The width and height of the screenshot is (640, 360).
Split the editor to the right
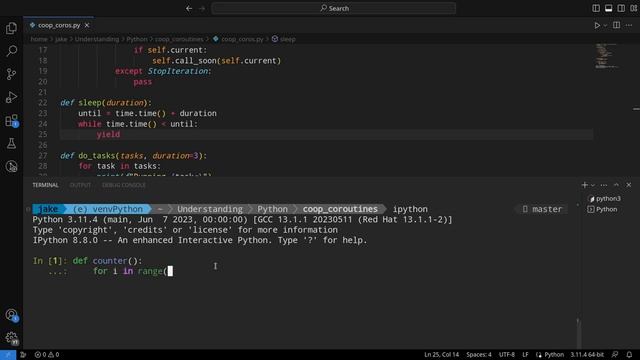click(x=616, y=25)
